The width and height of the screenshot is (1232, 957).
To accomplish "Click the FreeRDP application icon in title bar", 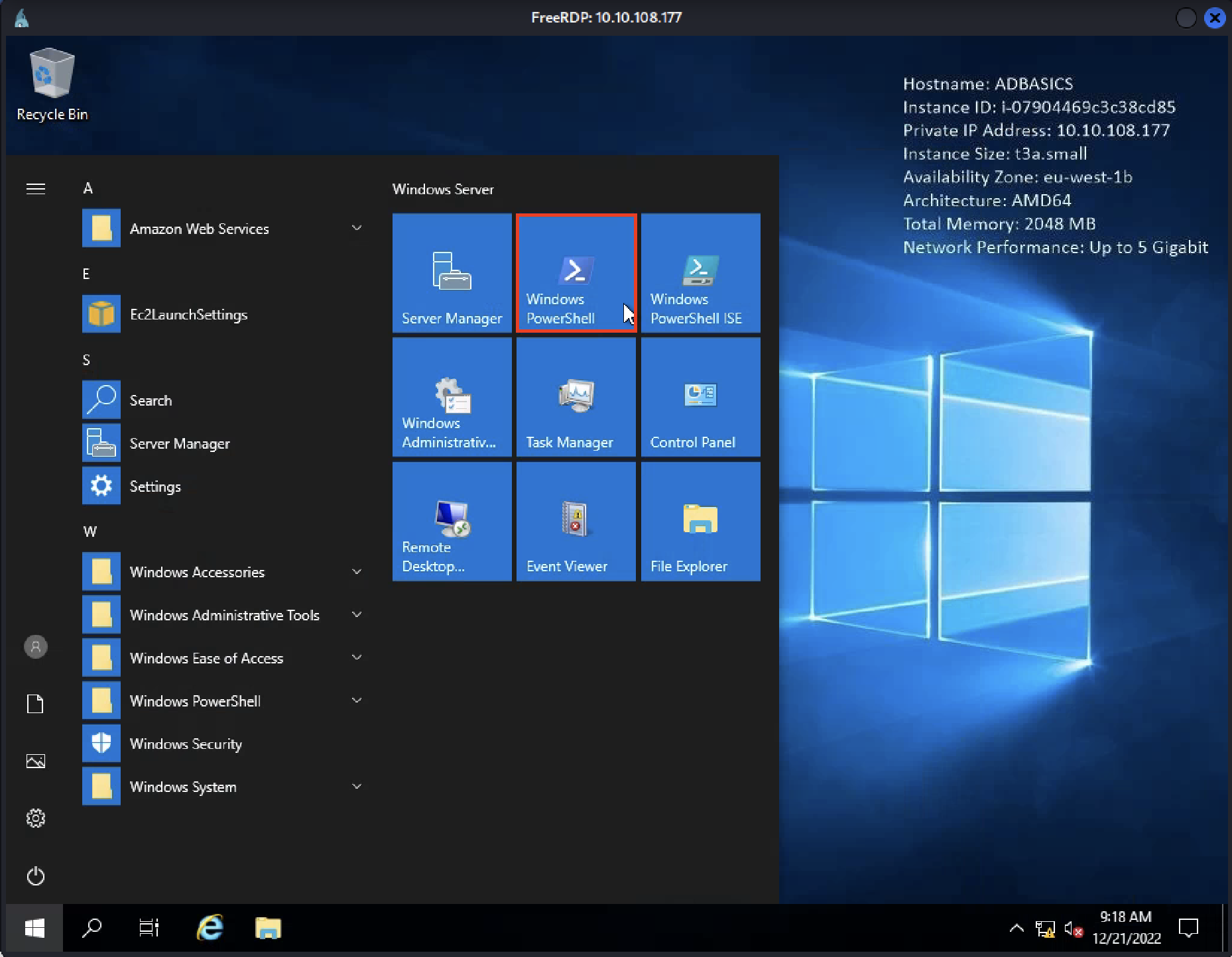I will [x=22, y=18].
